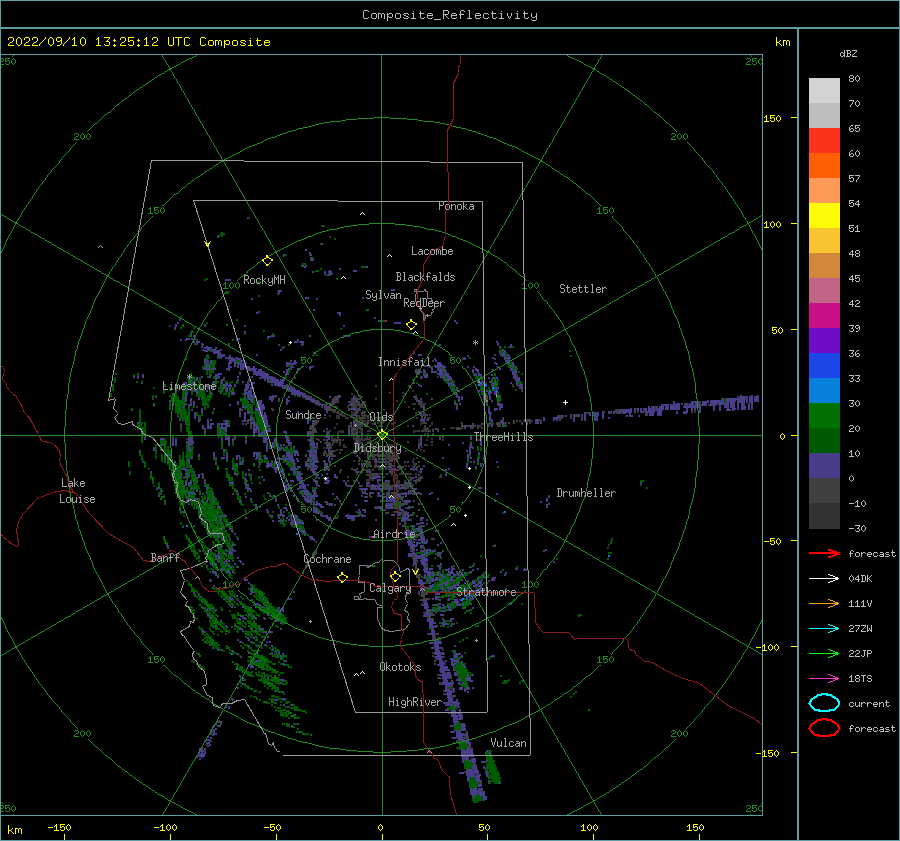The height and width of the screenshot is (841, 900).
Task: Select the Didsbury label
Action: click(377, 448)
